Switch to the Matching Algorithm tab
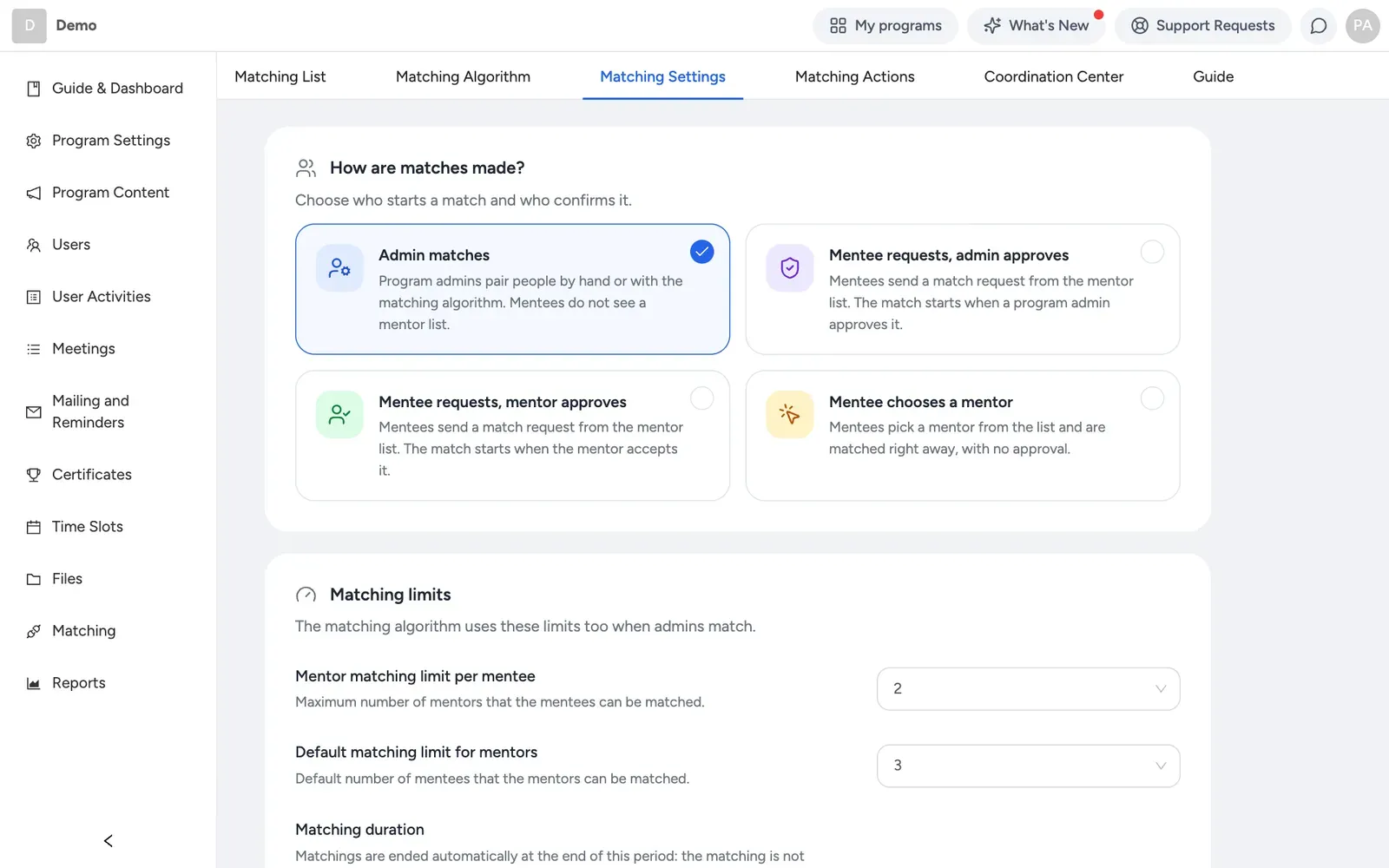The image size is (1389, 868). coord(463,76)
